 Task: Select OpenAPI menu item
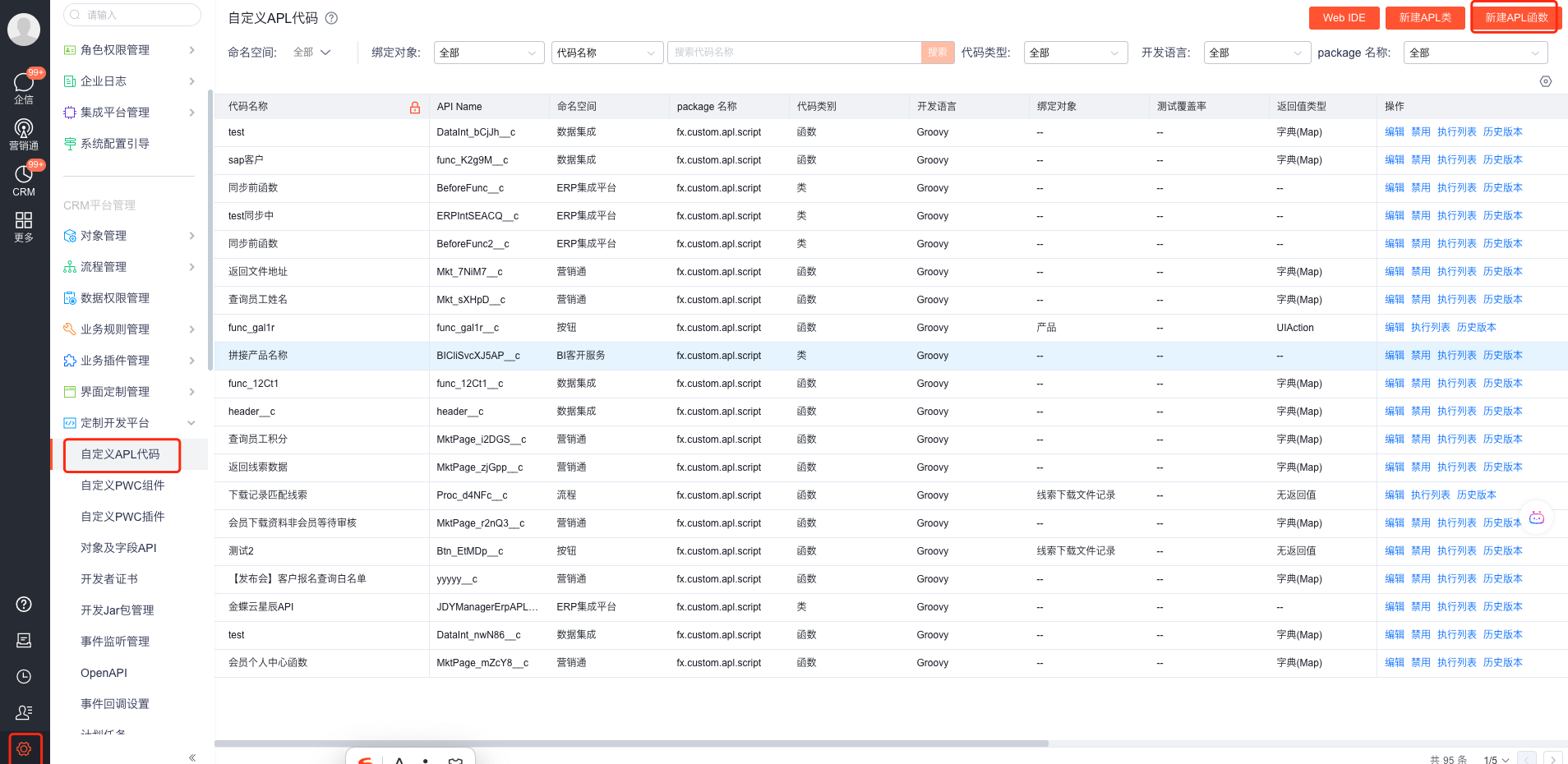pyautogui.click(x=104, y=673)
